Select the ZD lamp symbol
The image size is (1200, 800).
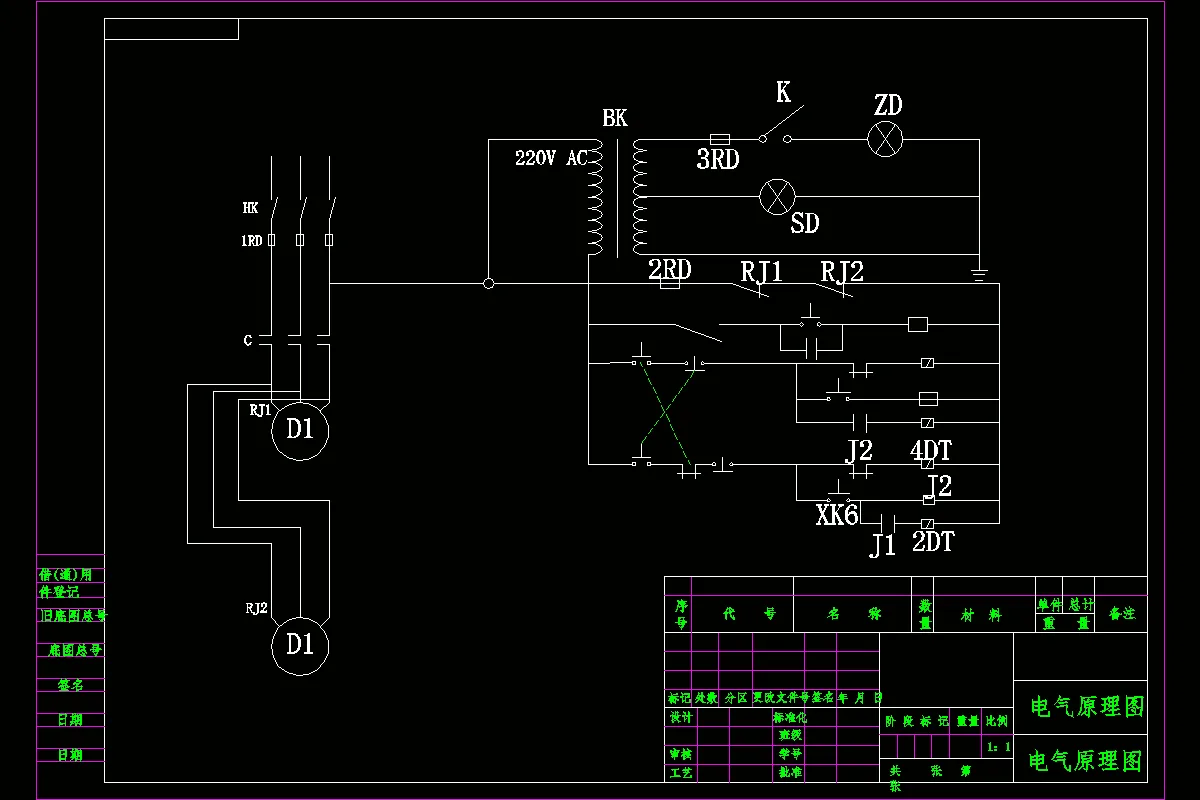tap(885, 139)
